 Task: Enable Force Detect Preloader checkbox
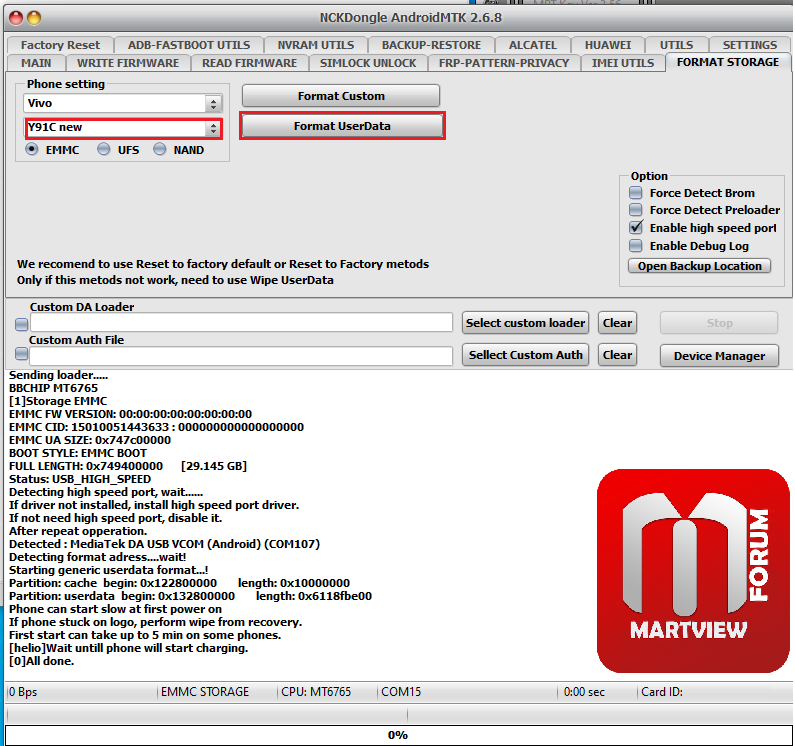tap(635, 210)
